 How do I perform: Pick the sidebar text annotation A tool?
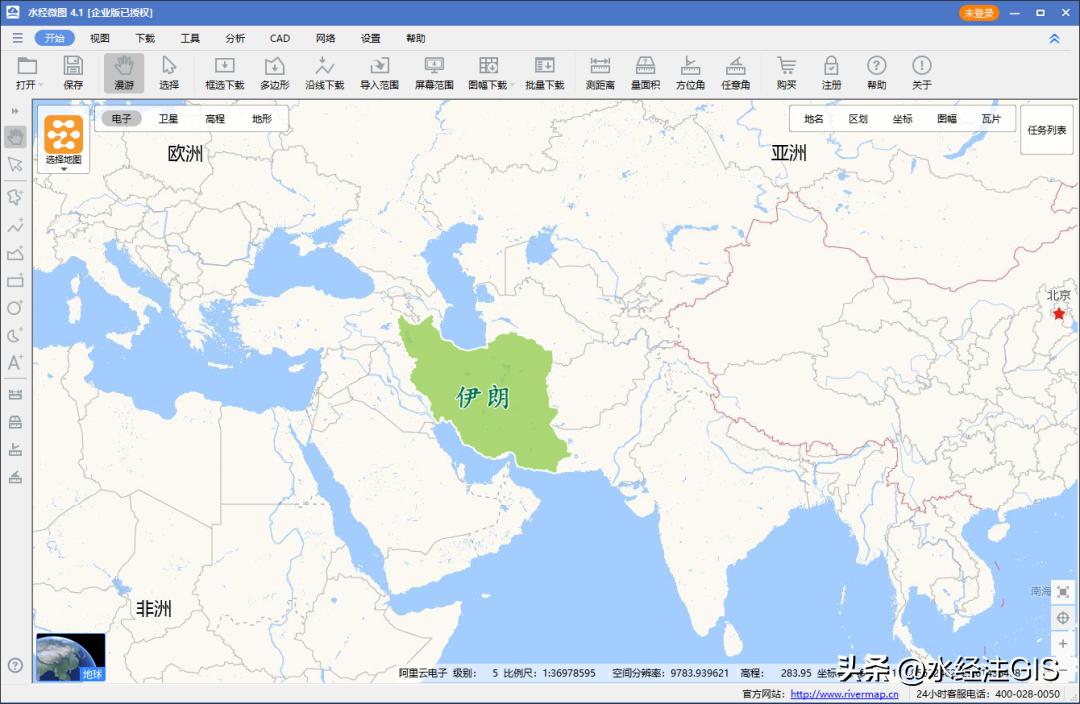15,363
